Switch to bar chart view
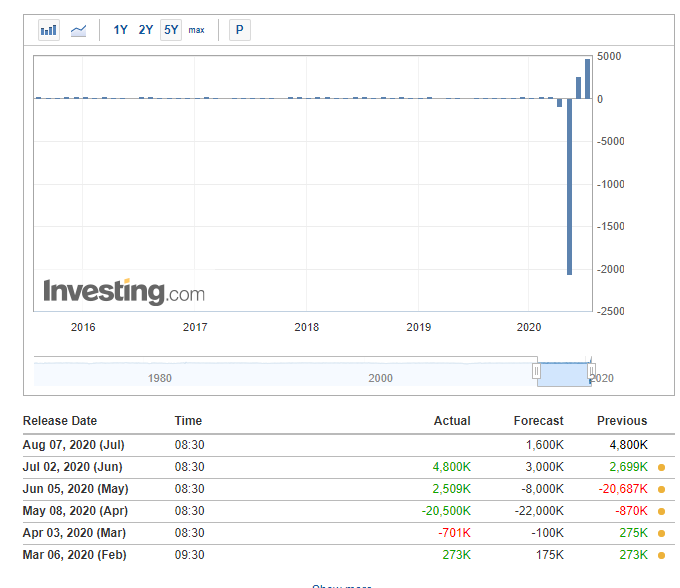This screenshot has height=588, width=680. (x=49, y=30)
